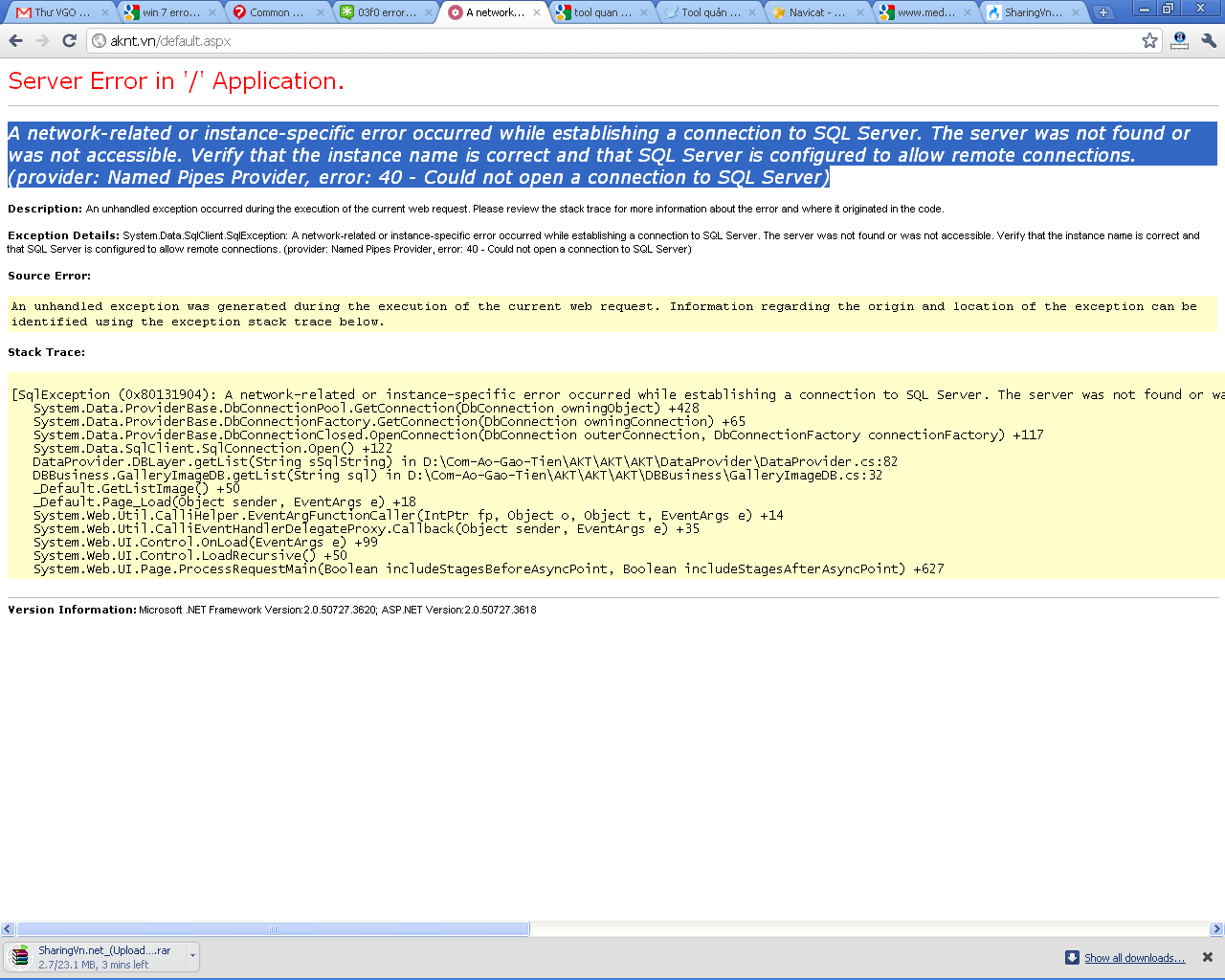
Task: Close the downloads bar with the X
Action: pyautogui.click(x=1207, y=957)
